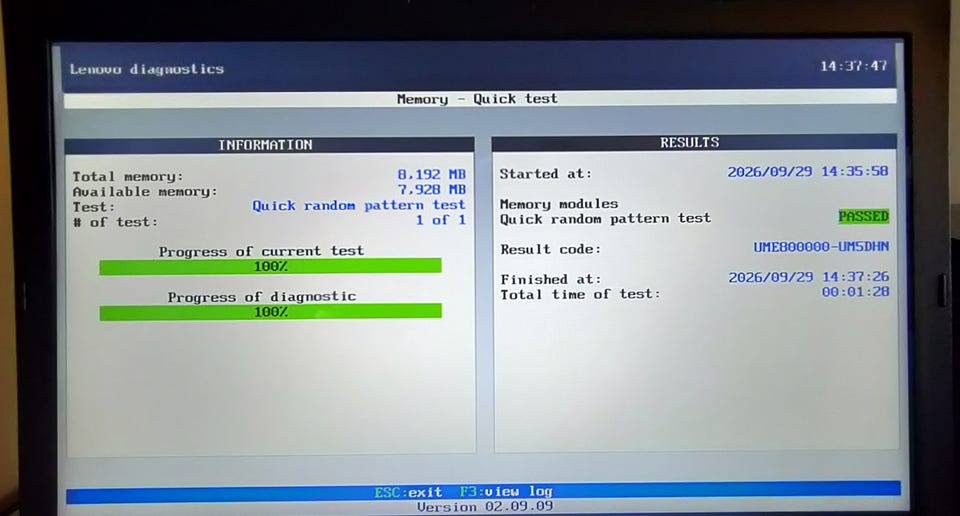This screenshot has width=960, height=516.
Task: Click the ESC:exit option
Action: pyautogui.click(x=408, y=492)
